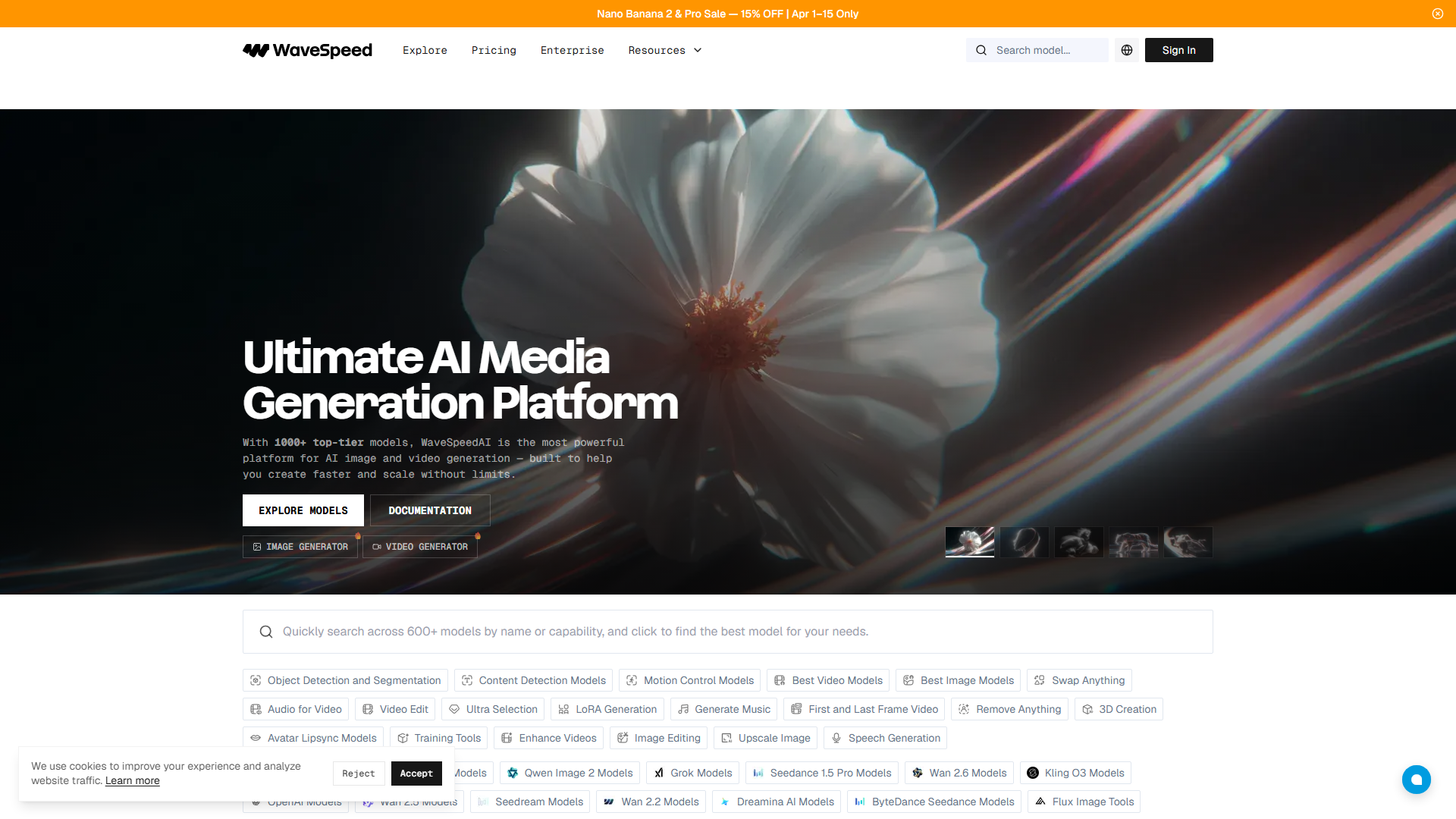The width and height of the screenshot is (1456, 819).
Task: Open Best Video Models category
Action: pos(828,680)
